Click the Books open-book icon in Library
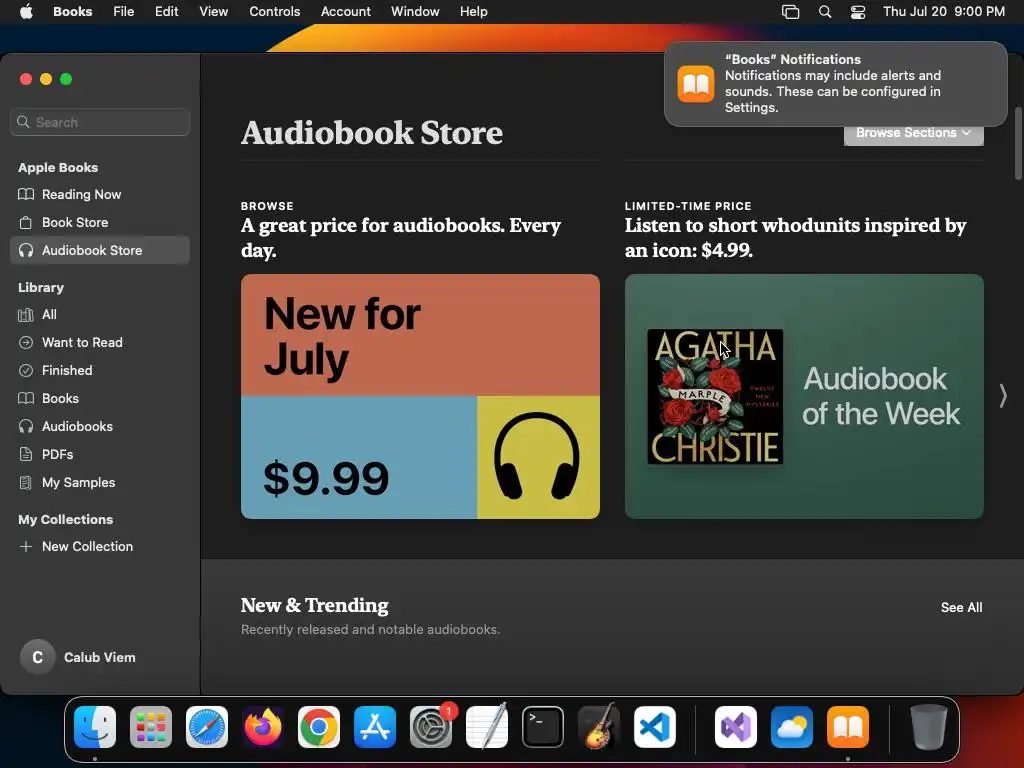The height and width of the screenshot is (768, 1024). point(25,398)
